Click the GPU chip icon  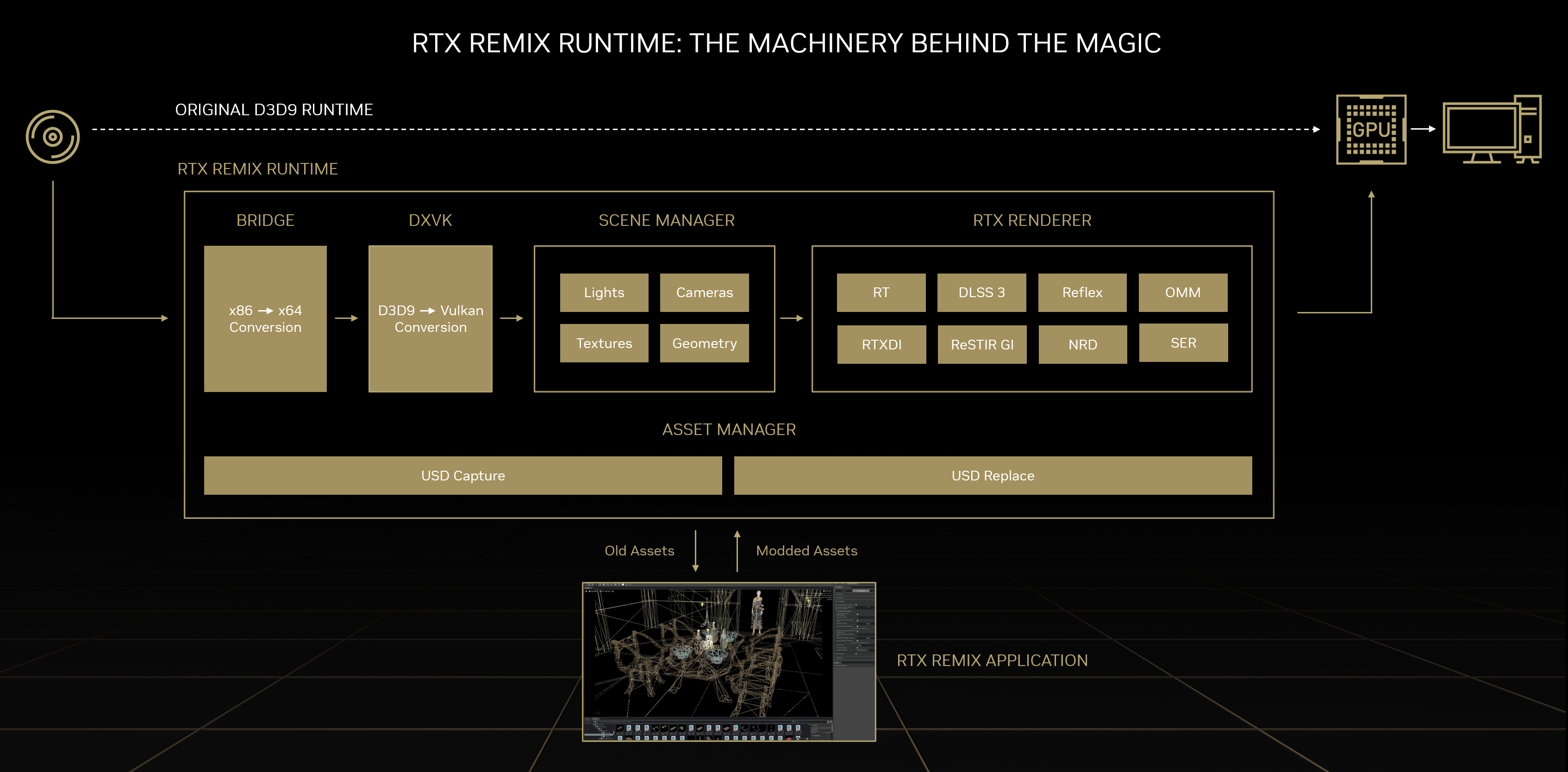1371,130
